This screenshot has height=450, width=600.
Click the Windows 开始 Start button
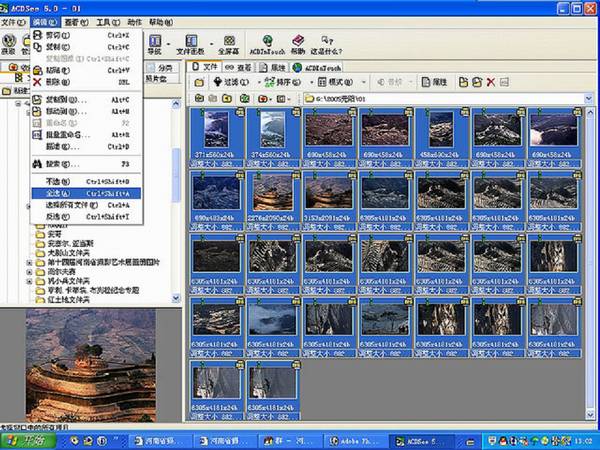click(28, 441)
